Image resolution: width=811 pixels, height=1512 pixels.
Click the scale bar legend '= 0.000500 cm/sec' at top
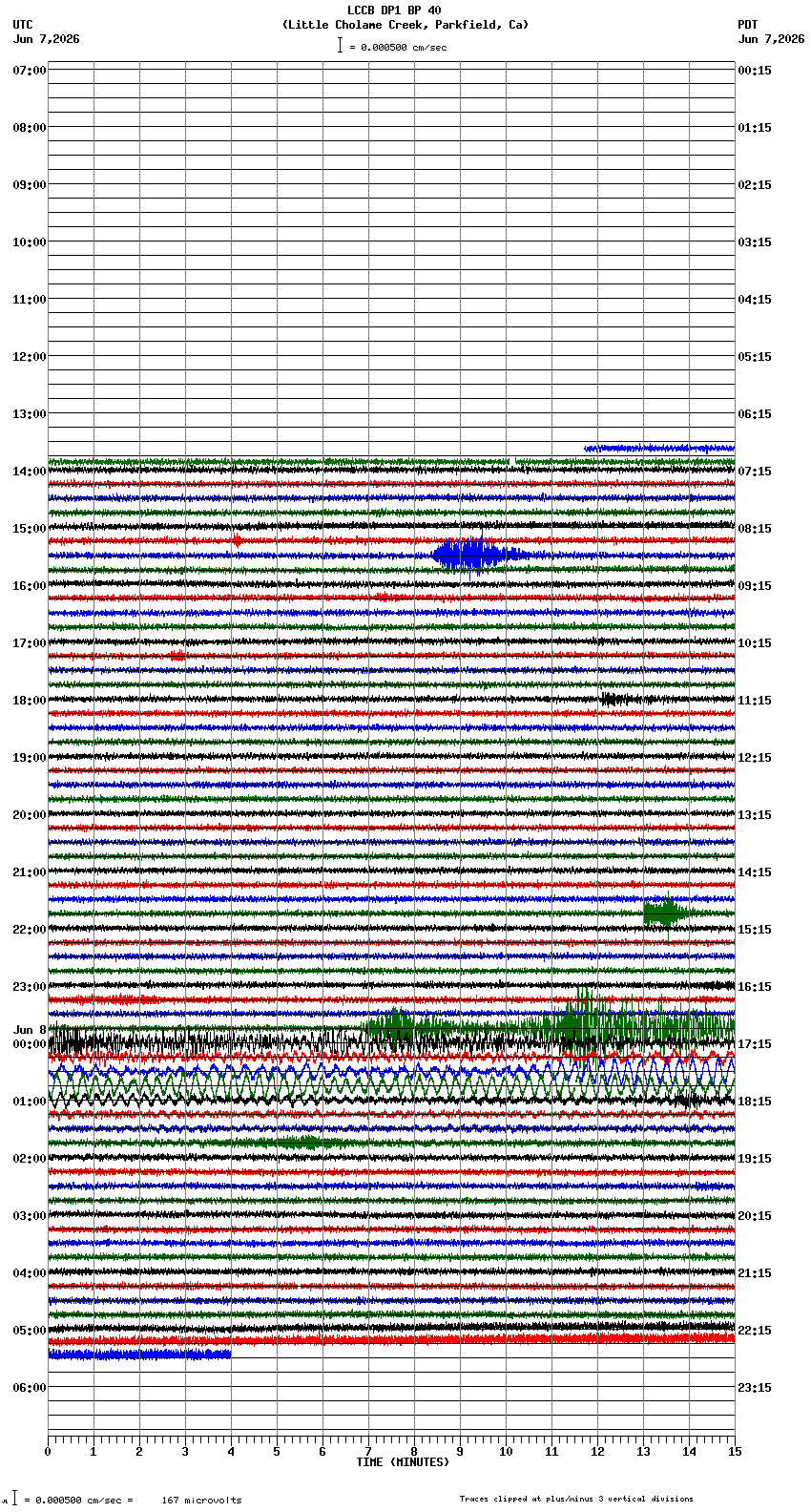coord(392,46)
